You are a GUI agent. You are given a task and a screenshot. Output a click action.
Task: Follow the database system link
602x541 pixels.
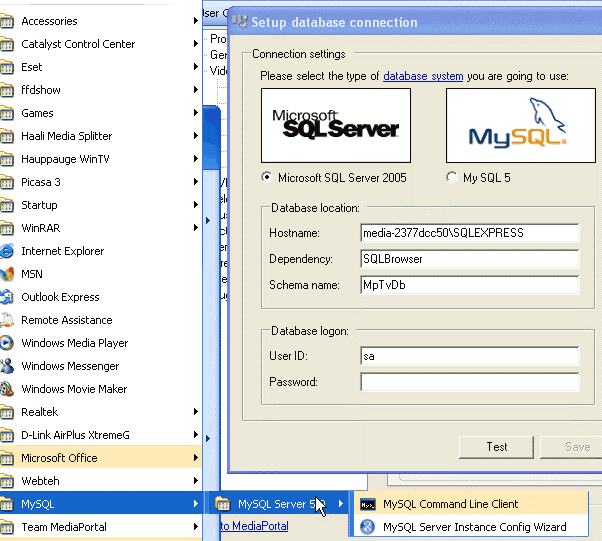tap(423, 76)
